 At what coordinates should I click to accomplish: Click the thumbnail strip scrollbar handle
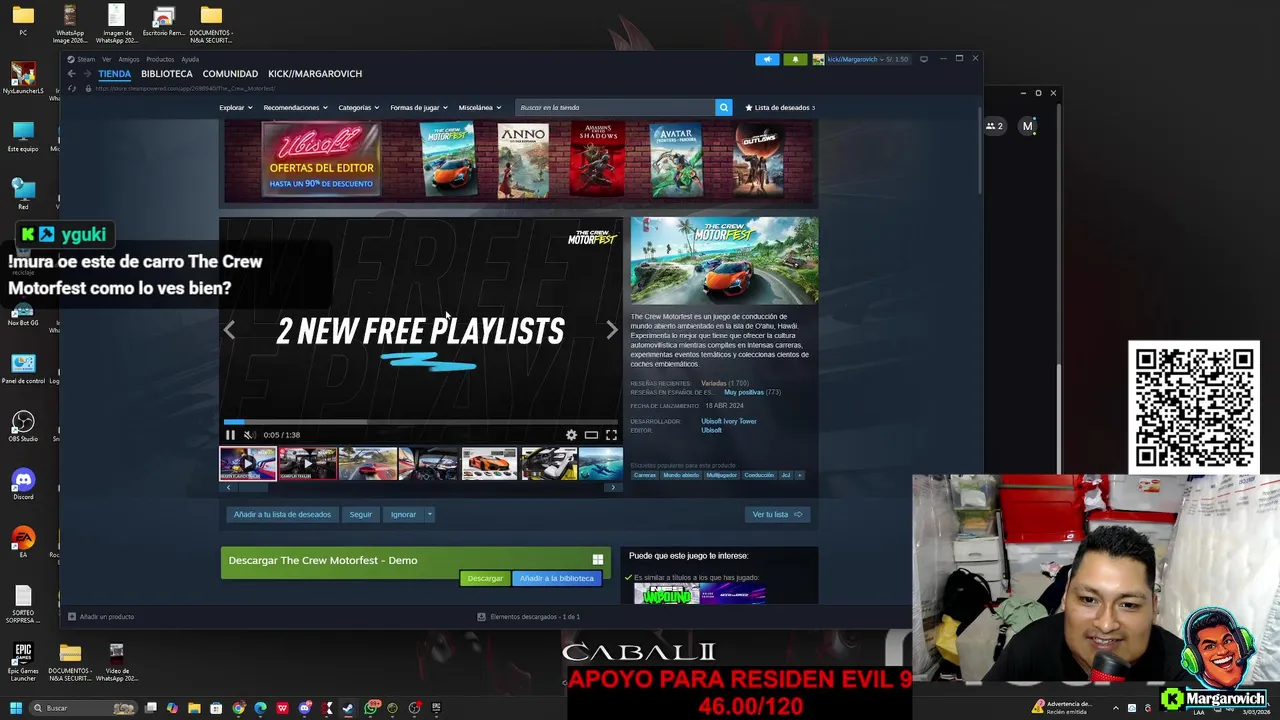(252, 487)
